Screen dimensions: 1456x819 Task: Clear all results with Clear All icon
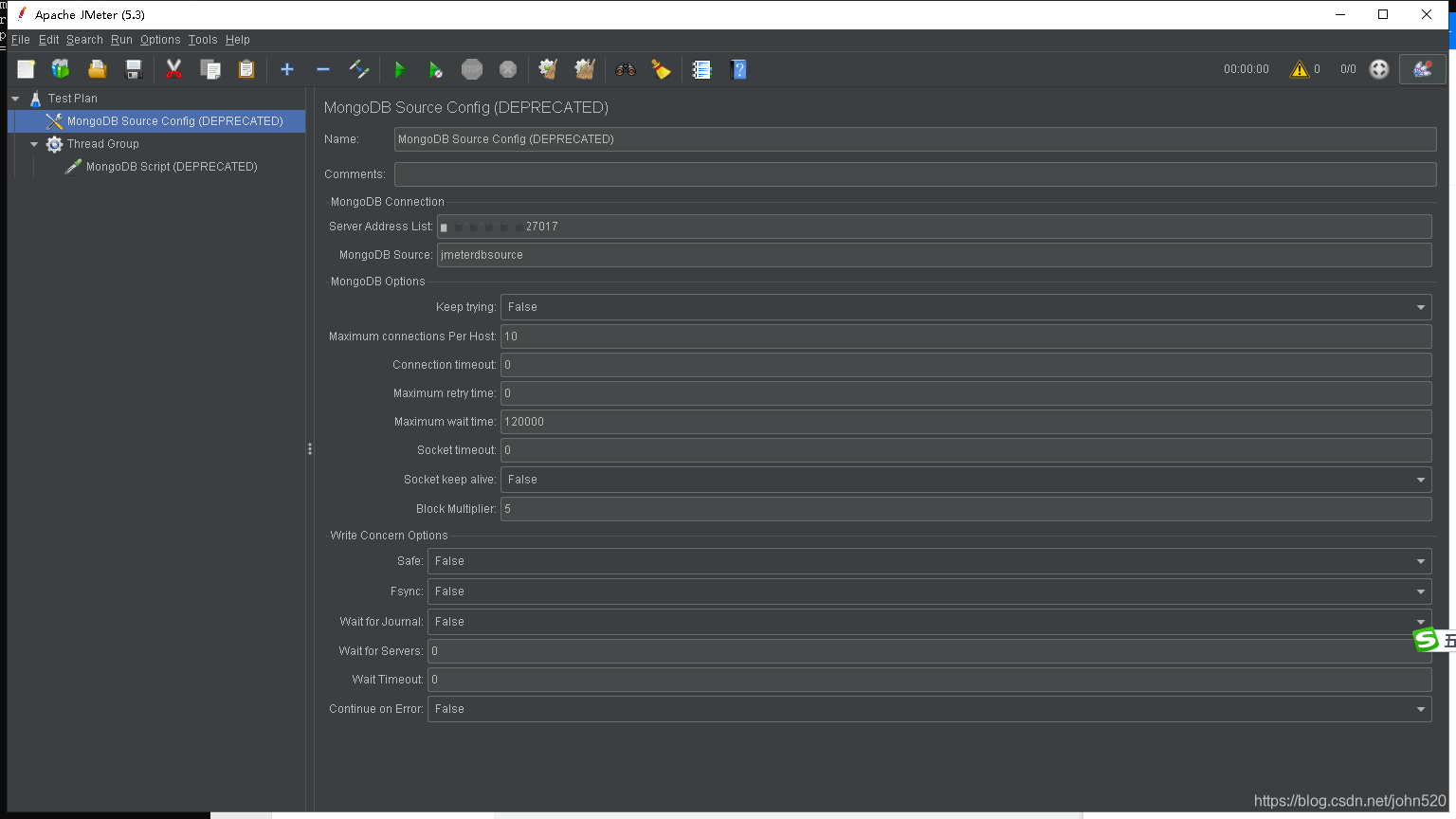tap(585, 69)
